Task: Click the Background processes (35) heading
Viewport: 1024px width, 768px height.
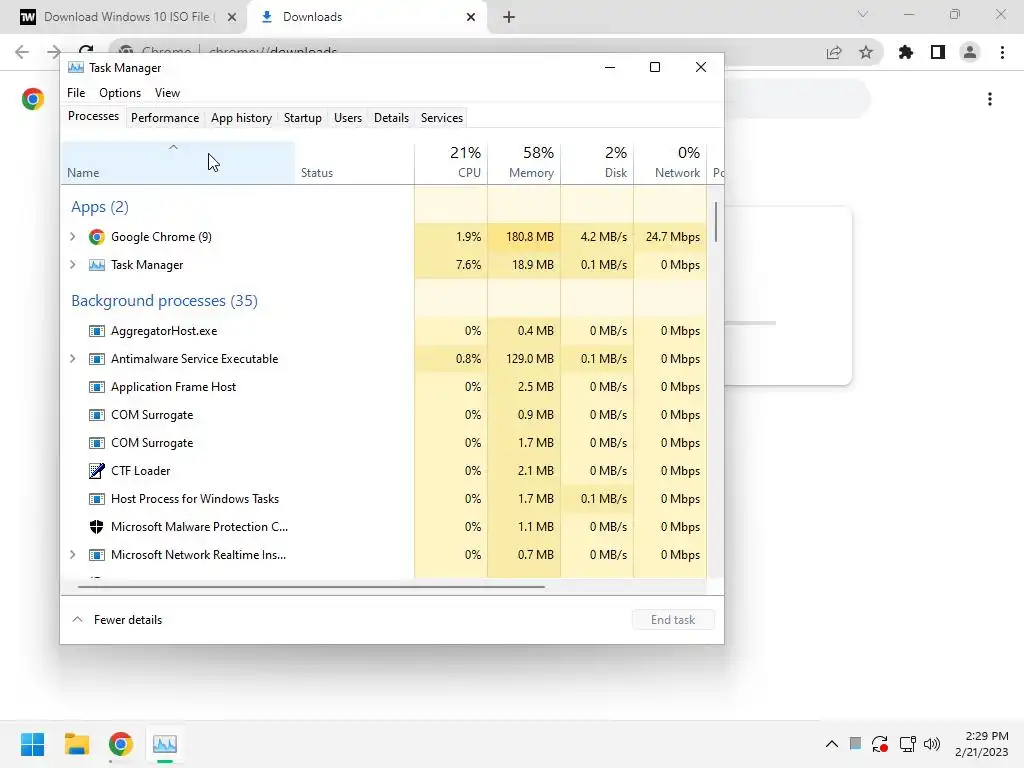Action: (165, 301)
